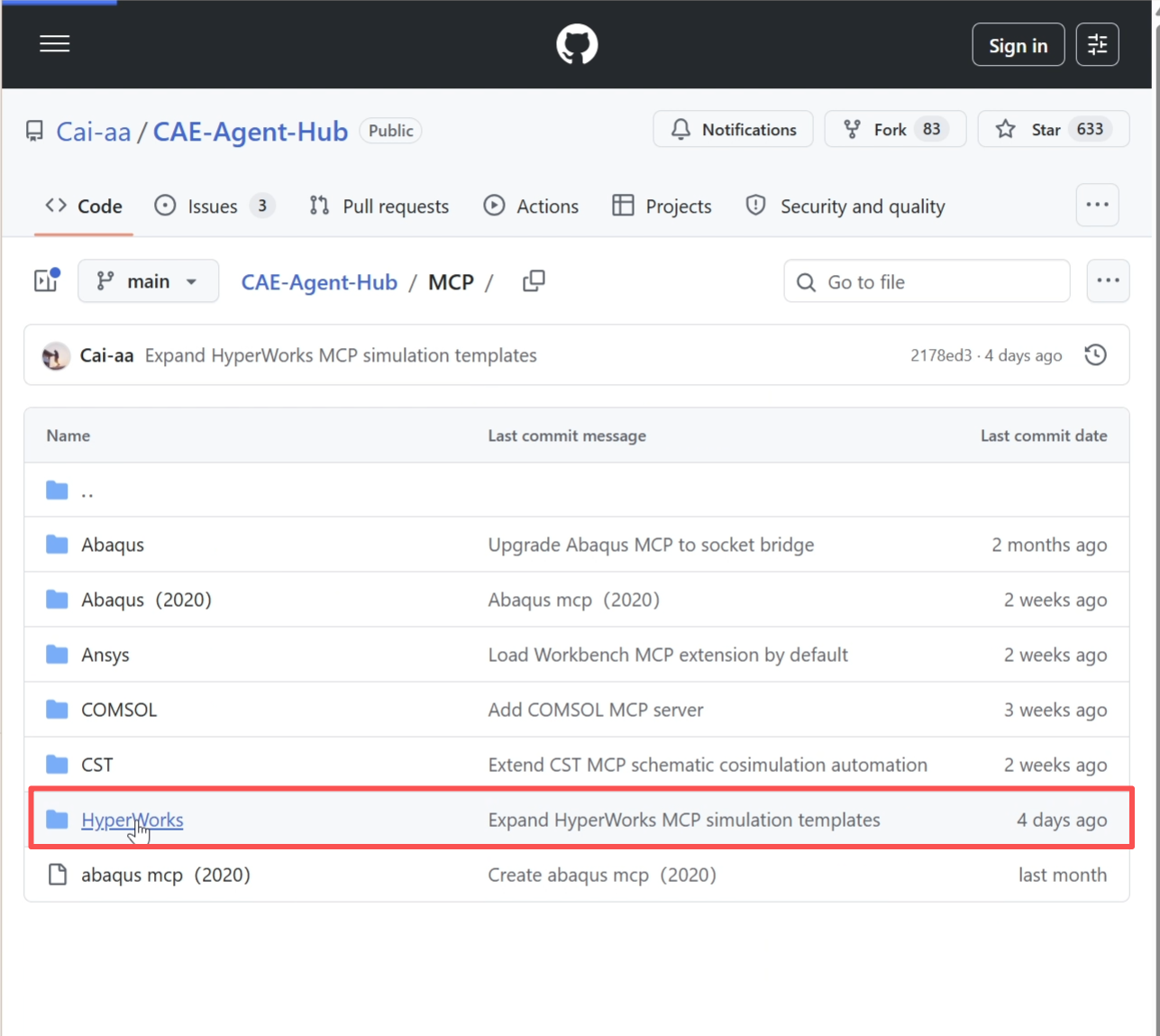Open commit 'Abaqus mcp (2020)' message

point(574,600)
